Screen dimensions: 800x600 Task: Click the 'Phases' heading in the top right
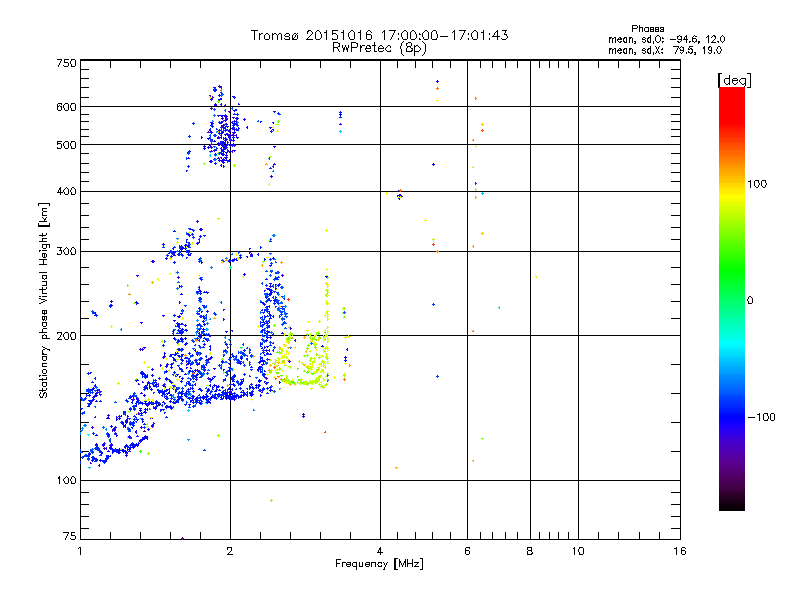click(647, 29)
